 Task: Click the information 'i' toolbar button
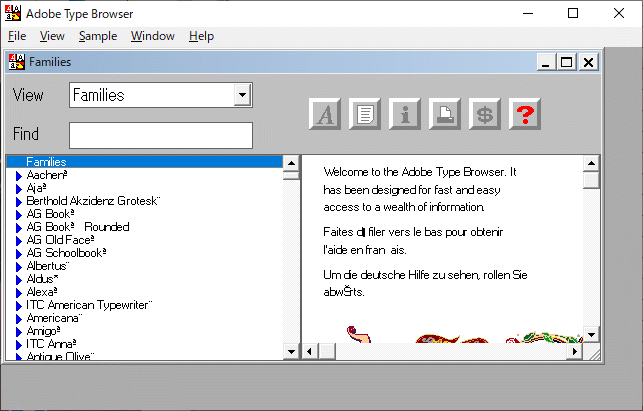tap(405, 114)
